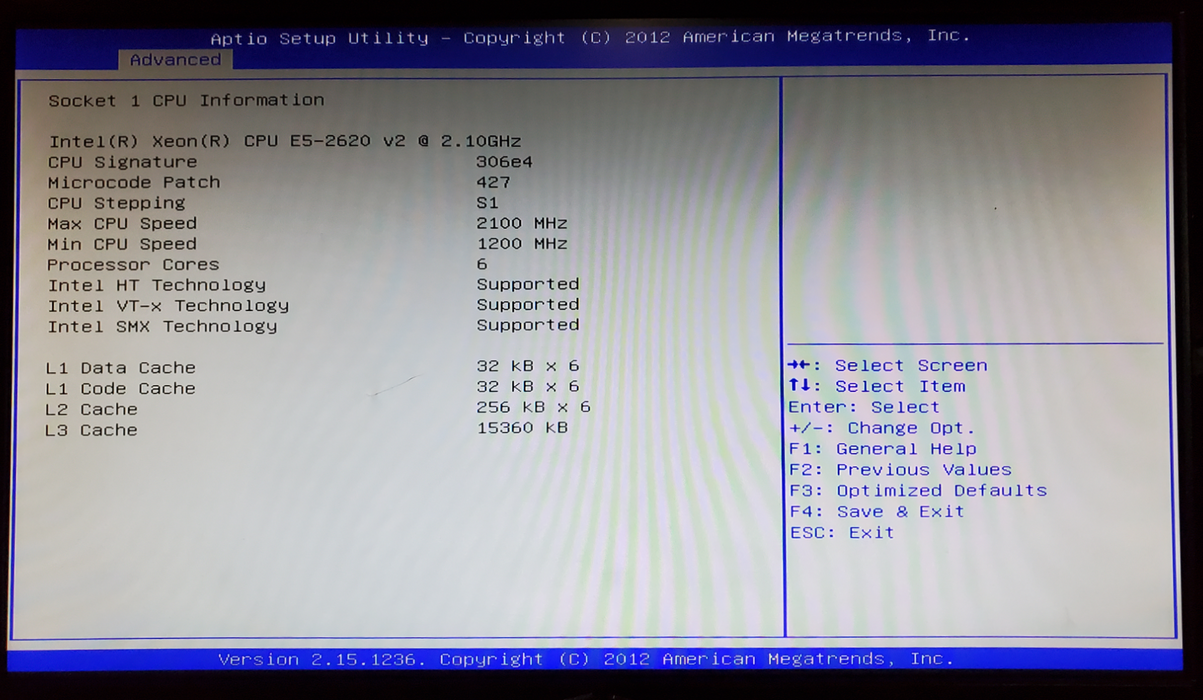Click the L1 Code Cache value 32 kB x 6

click(528, 386)
